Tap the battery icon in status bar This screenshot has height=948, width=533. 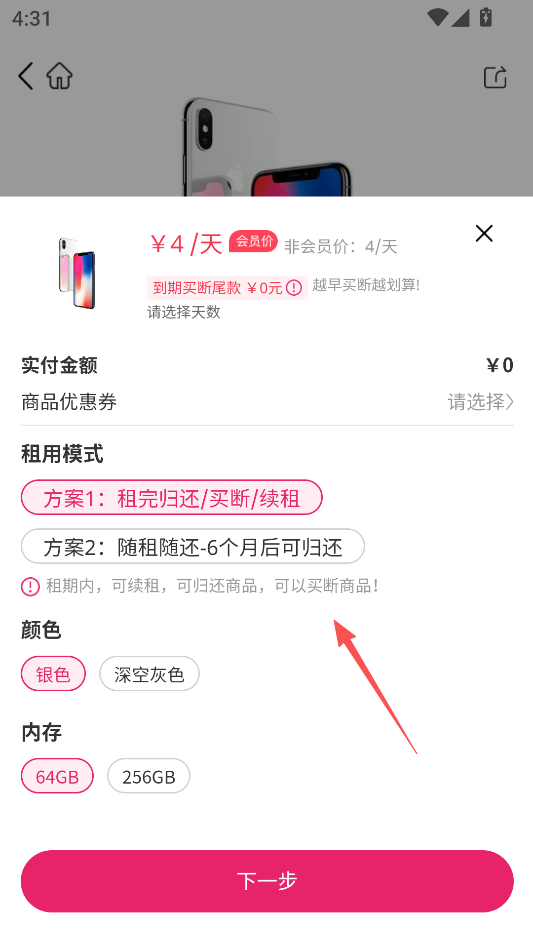(x=485, y=17)
